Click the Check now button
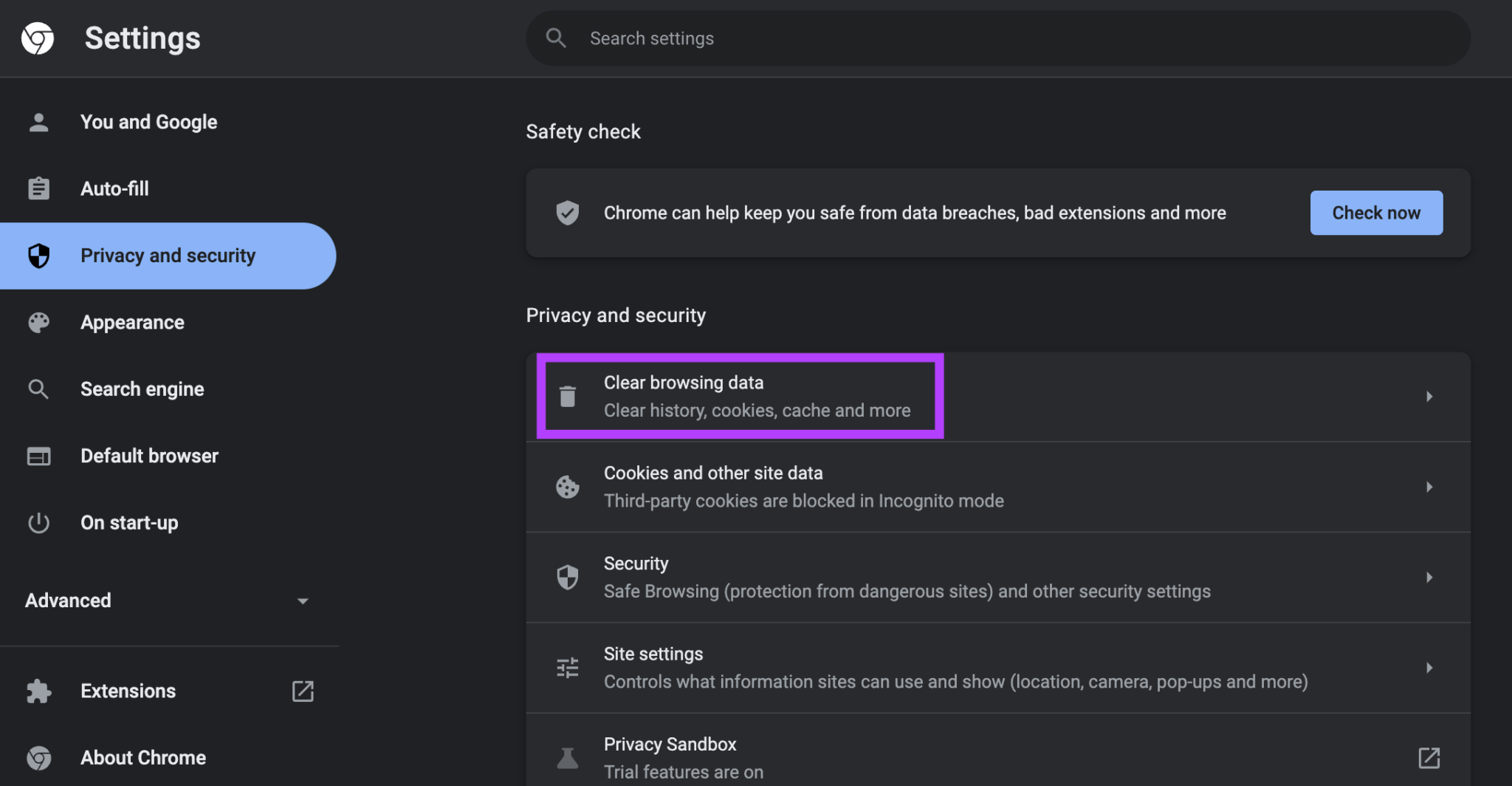 pos(1376,213)
